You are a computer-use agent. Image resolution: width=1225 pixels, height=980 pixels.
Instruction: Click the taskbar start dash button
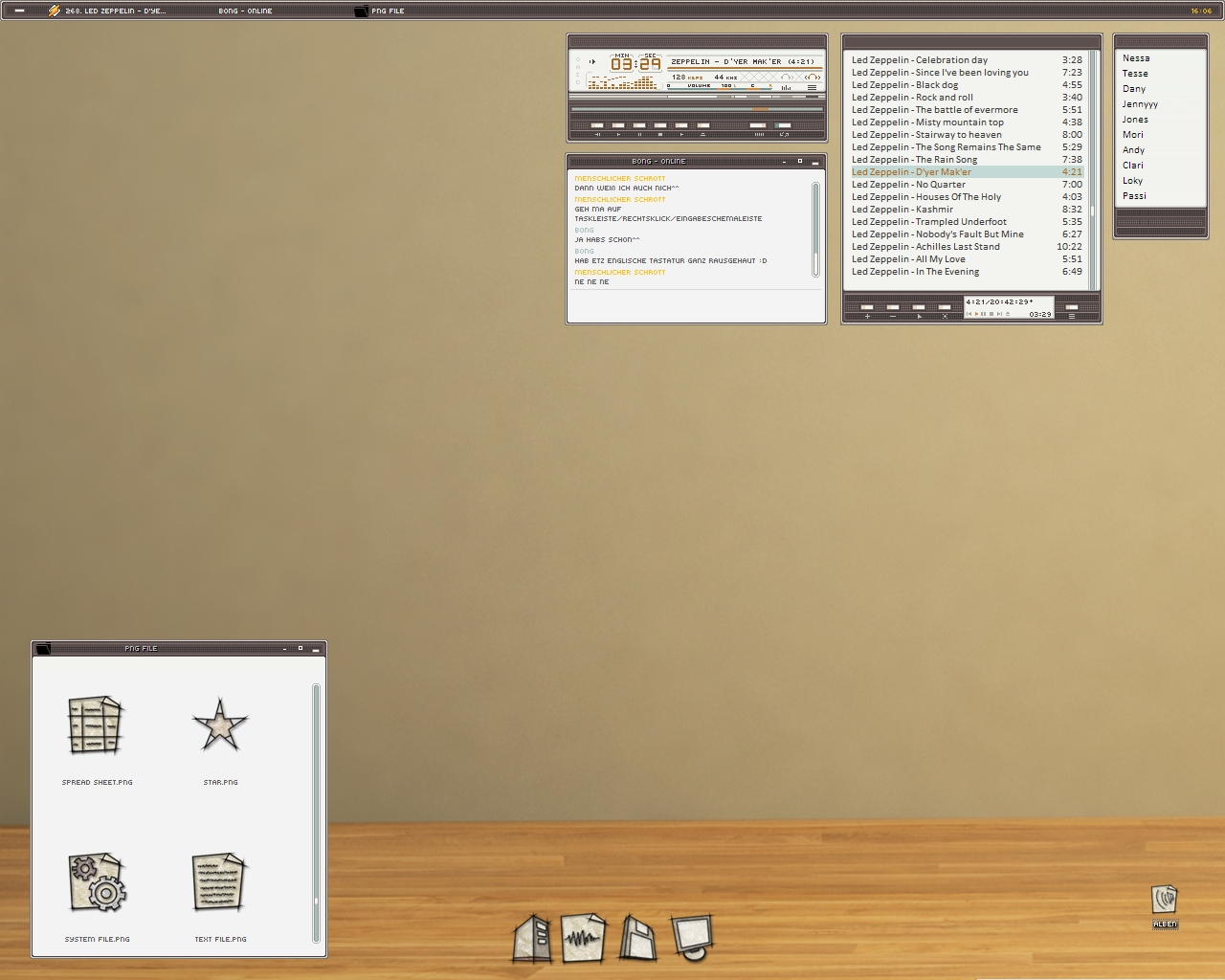tap(19, 11)
